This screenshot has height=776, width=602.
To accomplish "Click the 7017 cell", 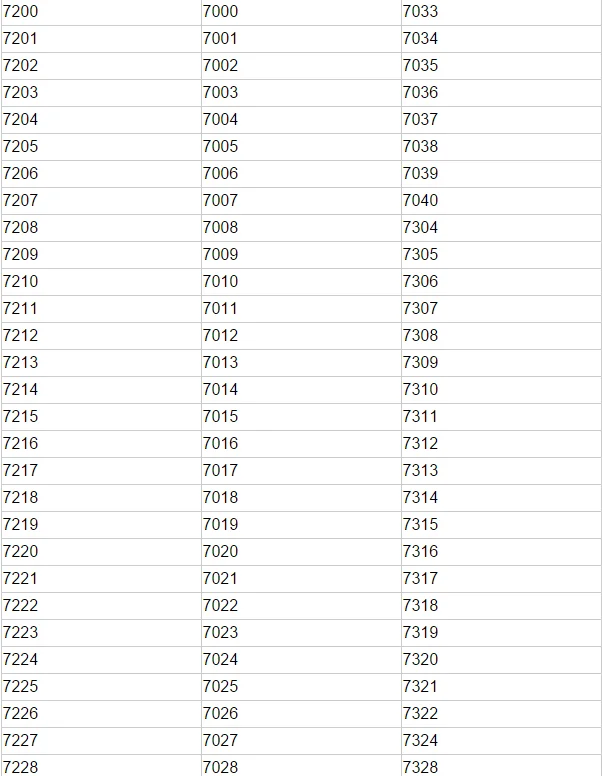I will [221, 471].
